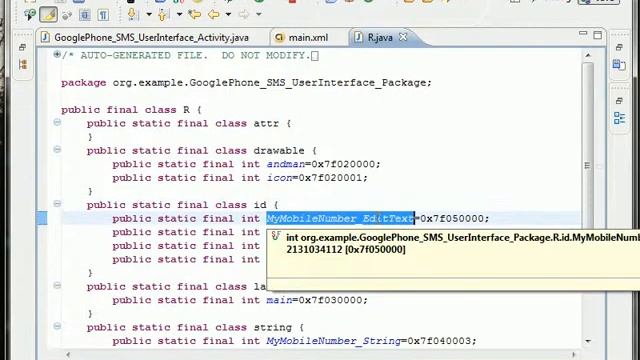640x360 pixels.
Task: Restore the lower right minimized view stack
Action: 619,101
